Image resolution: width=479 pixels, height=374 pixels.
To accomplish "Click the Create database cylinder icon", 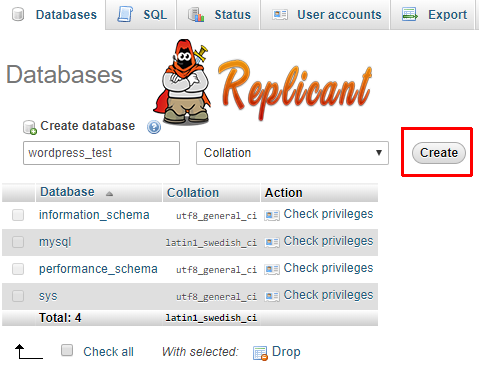I will (x=30, y=127).
